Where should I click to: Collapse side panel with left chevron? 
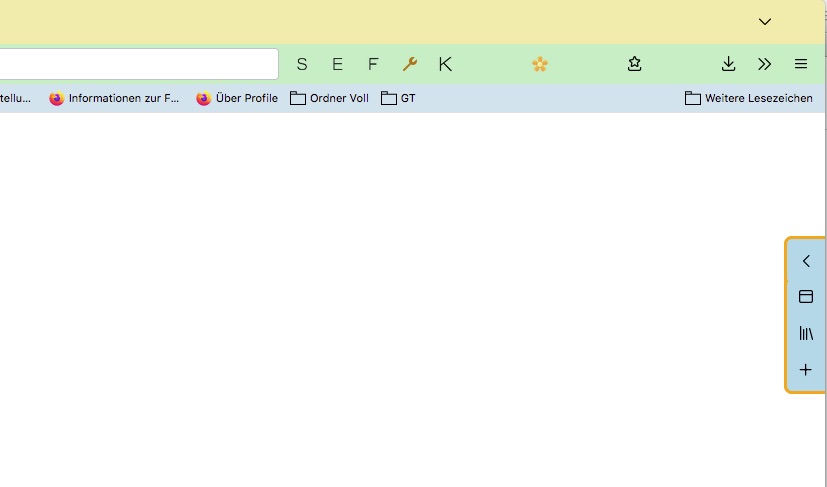pyautogui.click(x=806, y=261)
